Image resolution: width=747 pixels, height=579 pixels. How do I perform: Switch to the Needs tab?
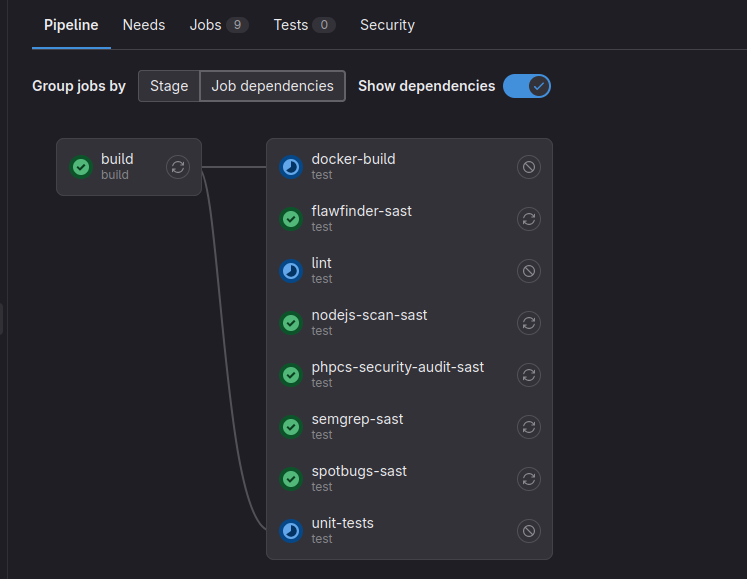(144, 25)
